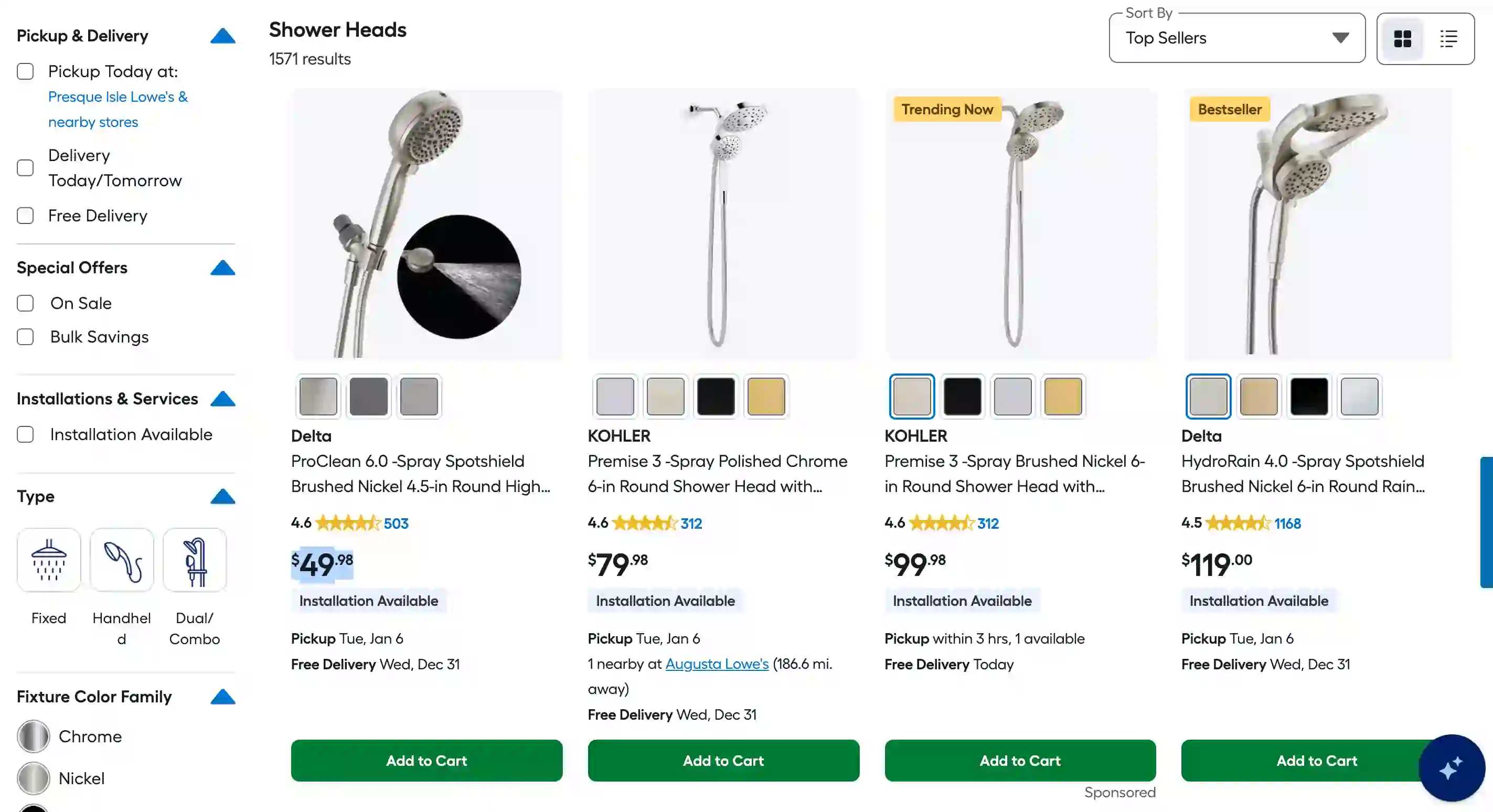Select the Handheld type filter
The image size is (1493, 812).
coord(121,560)
